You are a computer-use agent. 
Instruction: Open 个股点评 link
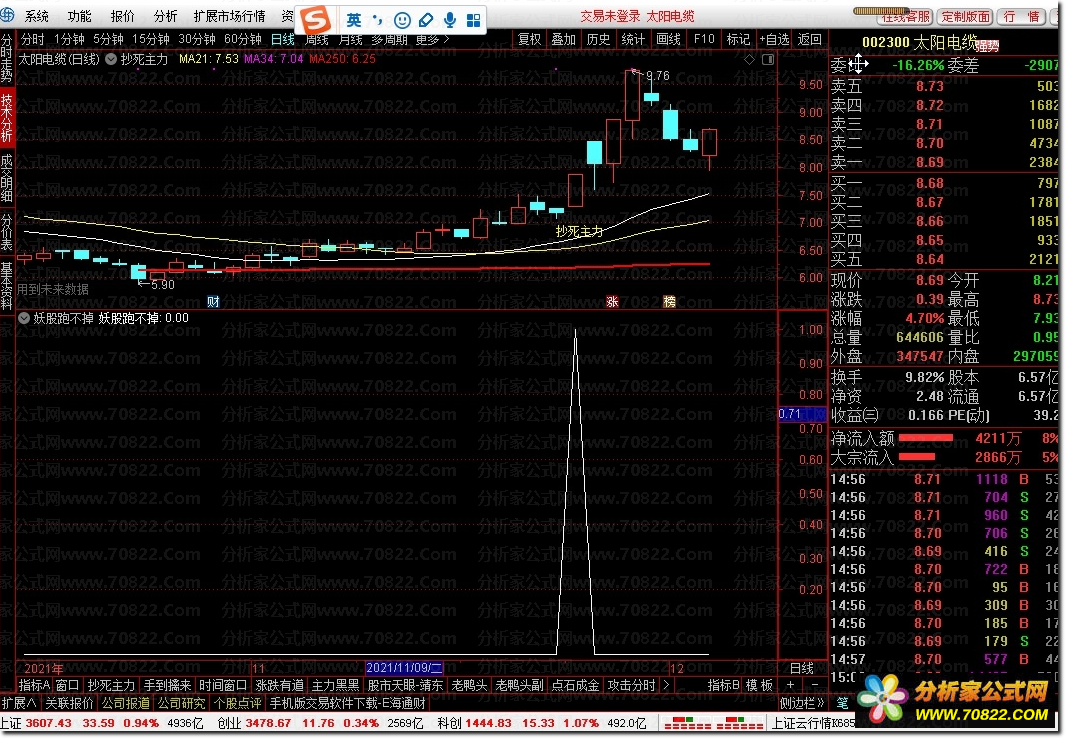[237, 703]
